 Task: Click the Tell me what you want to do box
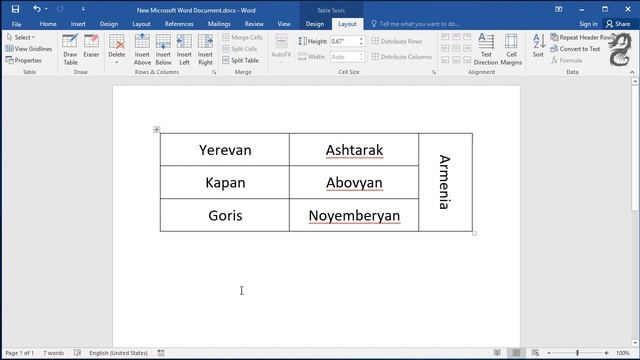(416, 24)
